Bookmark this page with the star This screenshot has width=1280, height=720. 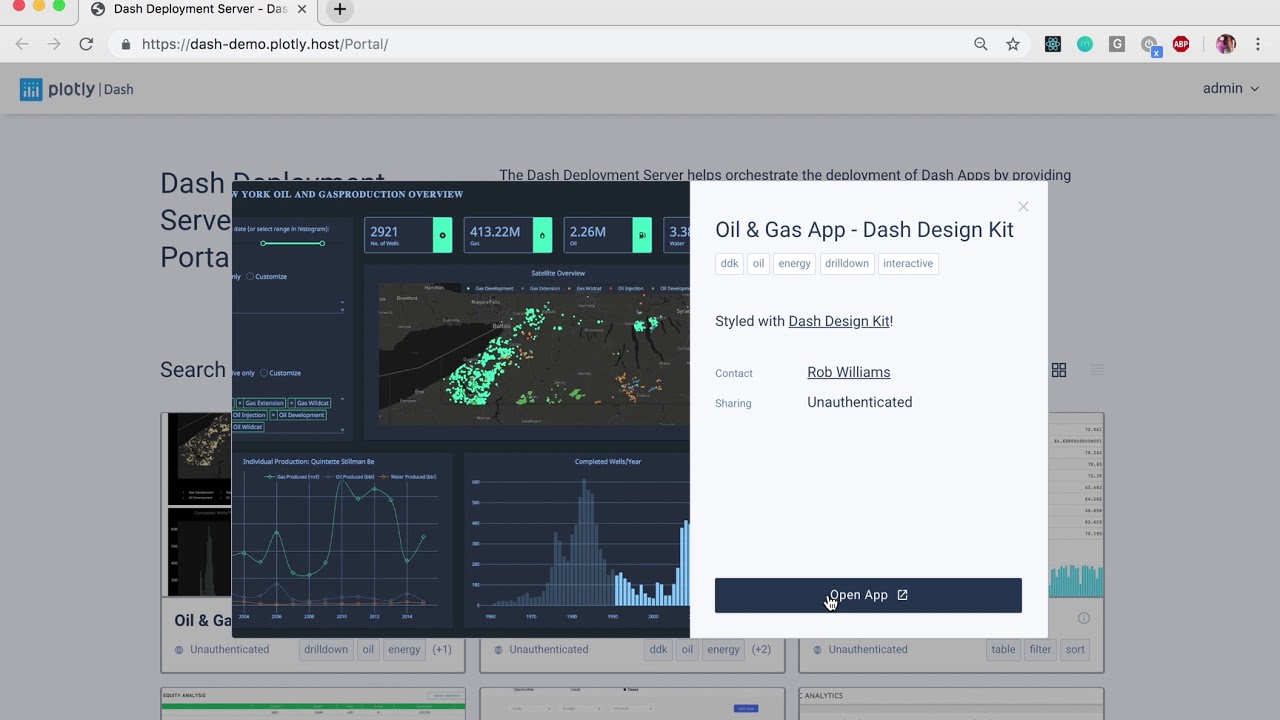tap(1013, 44)
